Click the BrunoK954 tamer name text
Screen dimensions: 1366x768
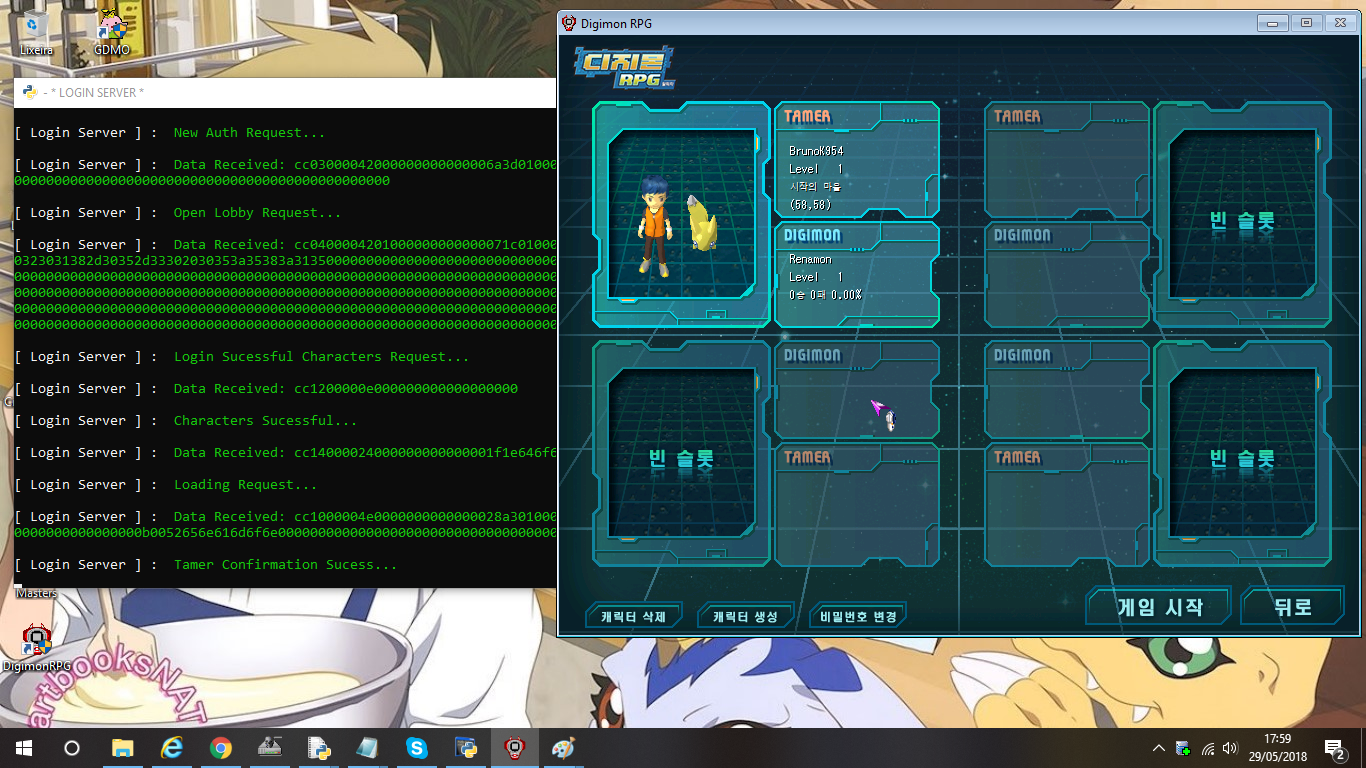coord(816,151)
